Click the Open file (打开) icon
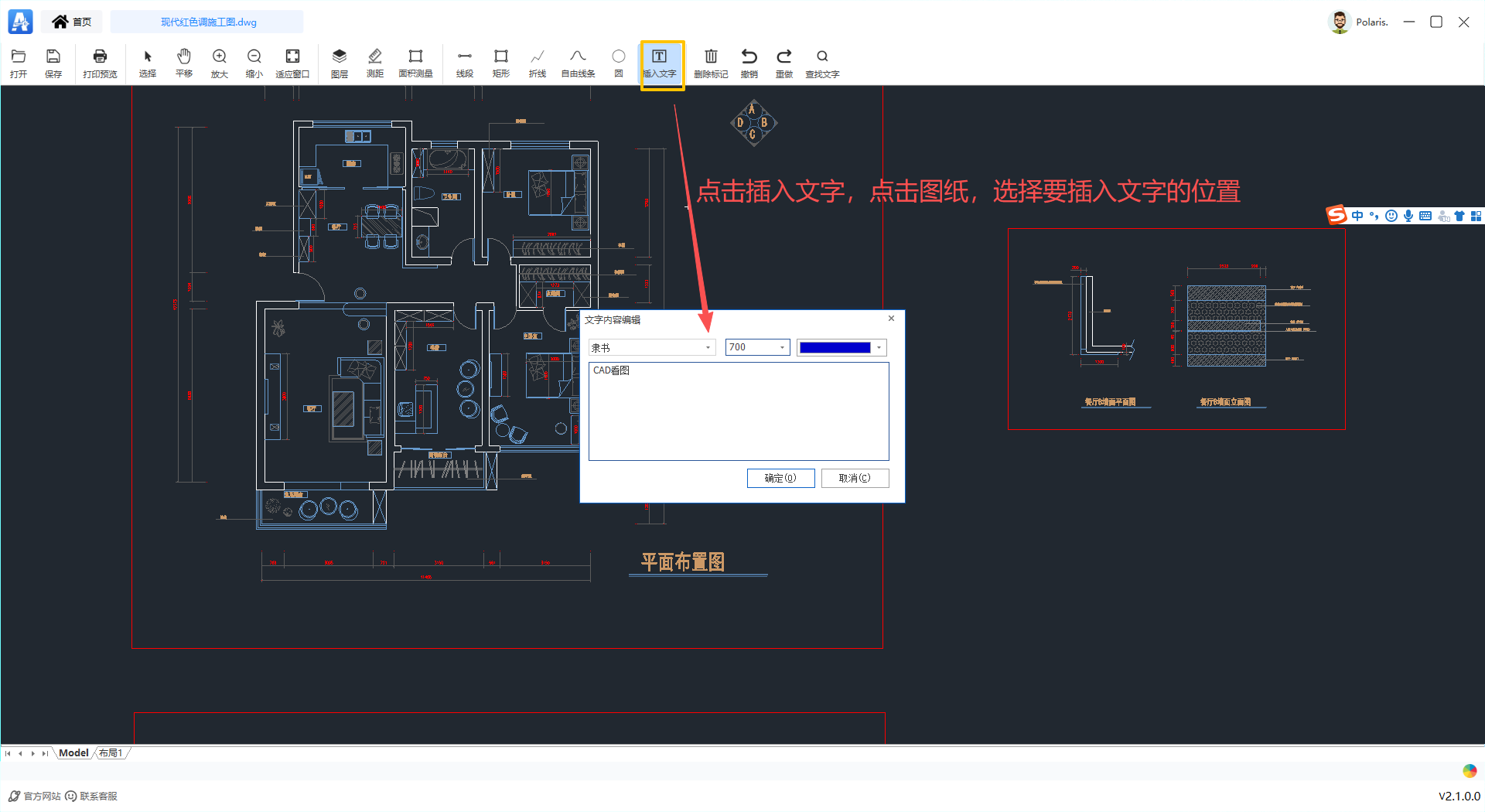This screenshot has height=812, width=1485. [19, 63]
